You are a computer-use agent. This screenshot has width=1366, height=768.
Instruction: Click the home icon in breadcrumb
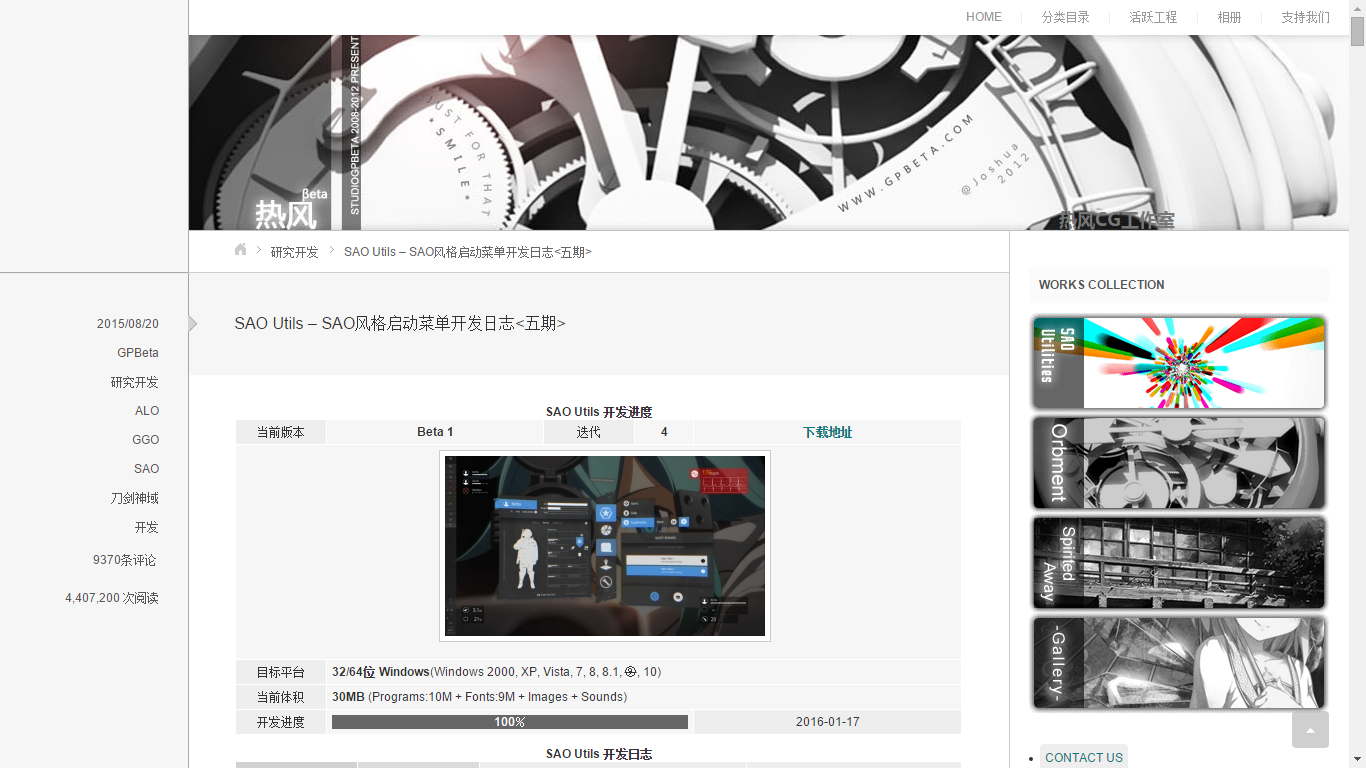point(240,250)
